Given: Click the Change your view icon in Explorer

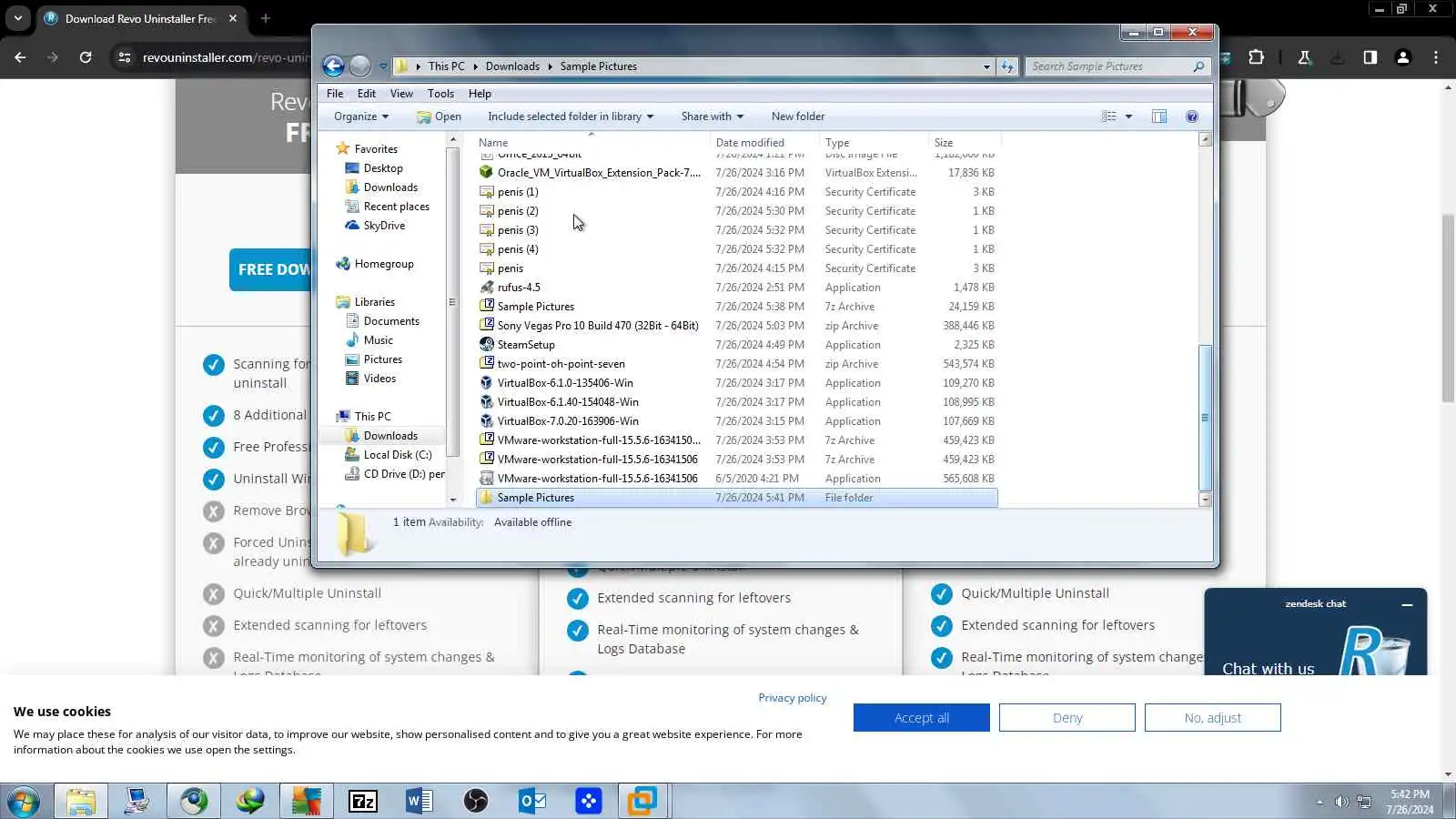Looking at the screenshot, I should tap(1108, 116).
